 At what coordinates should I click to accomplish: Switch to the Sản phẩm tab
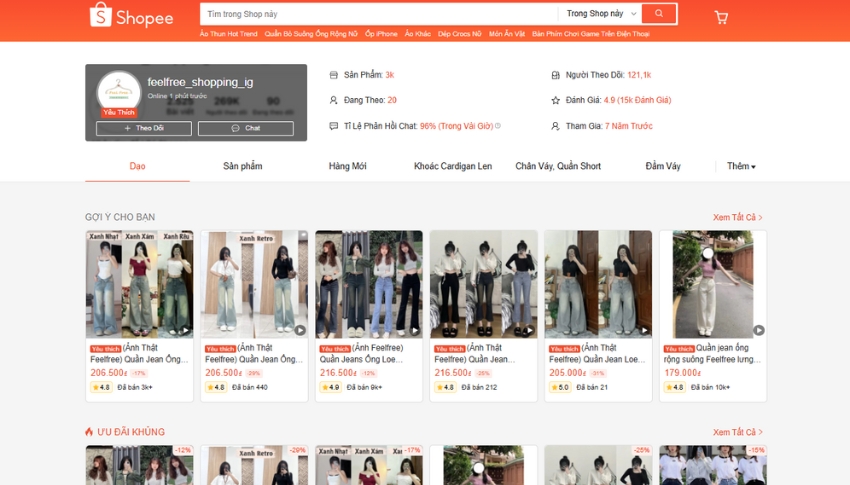tap(242, 166)
